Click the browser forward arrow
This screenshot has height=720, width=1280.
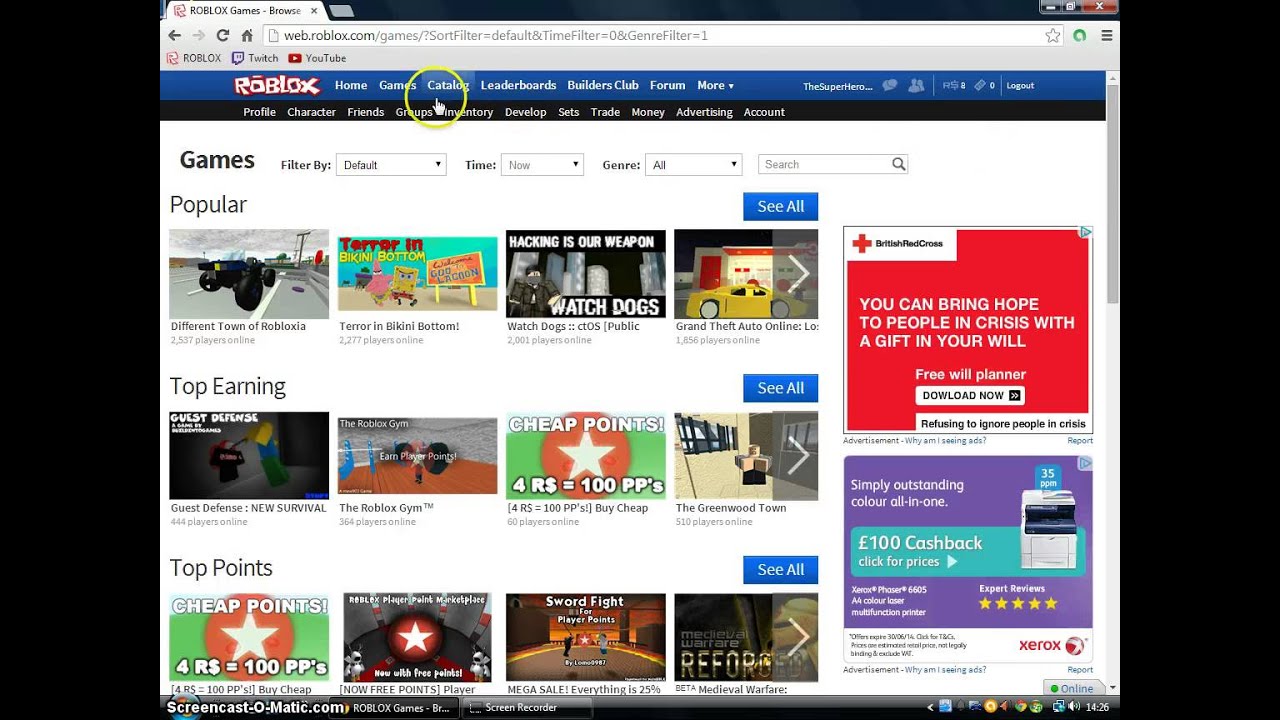pos(198,35)
